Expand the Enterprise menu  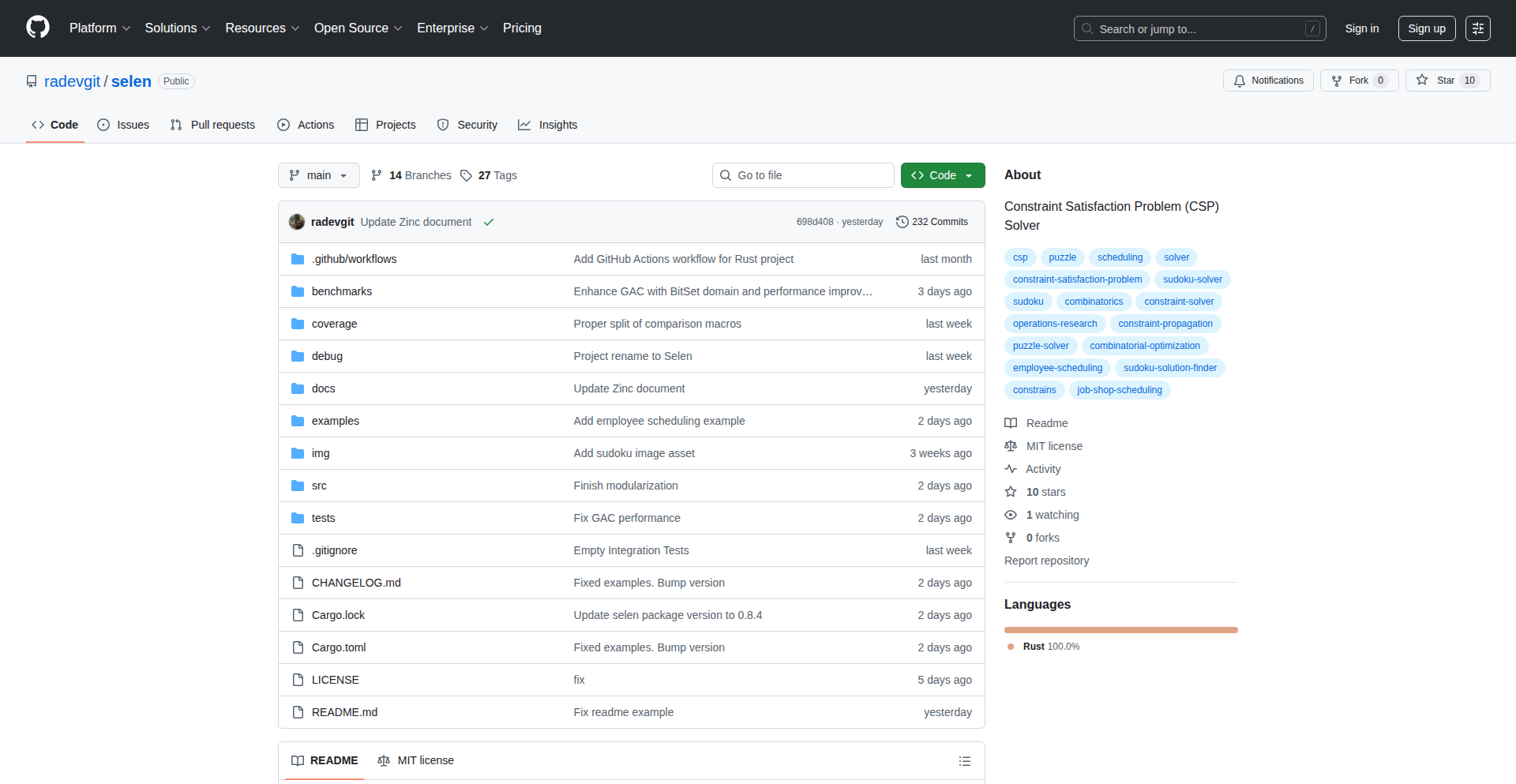[x=452, y=28]
